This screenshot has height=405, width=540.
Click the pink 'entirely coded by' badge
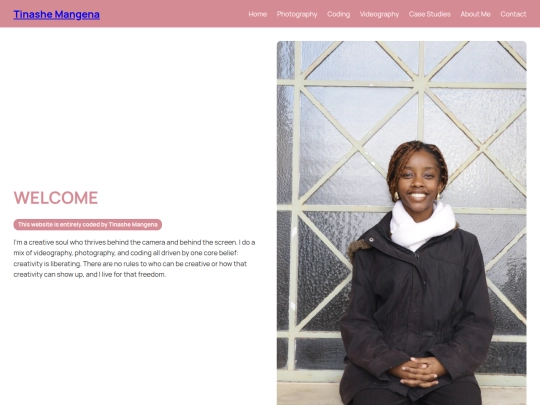(x=87, y=225)
